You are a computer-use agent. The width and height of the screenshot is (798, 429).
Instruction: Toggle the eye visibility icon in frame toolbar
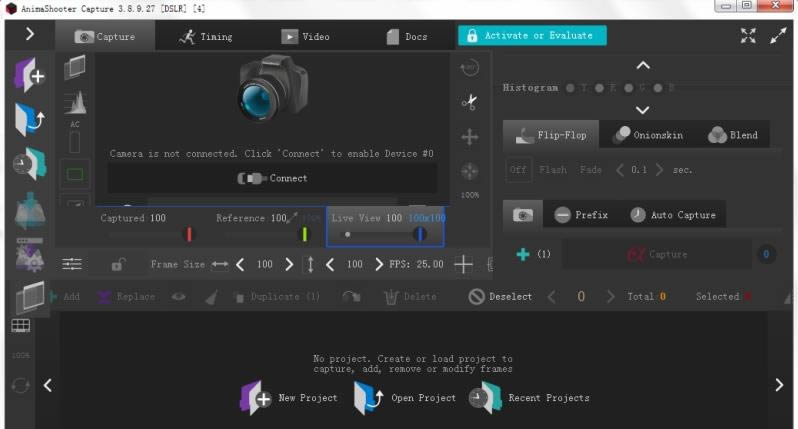(178, 296)
